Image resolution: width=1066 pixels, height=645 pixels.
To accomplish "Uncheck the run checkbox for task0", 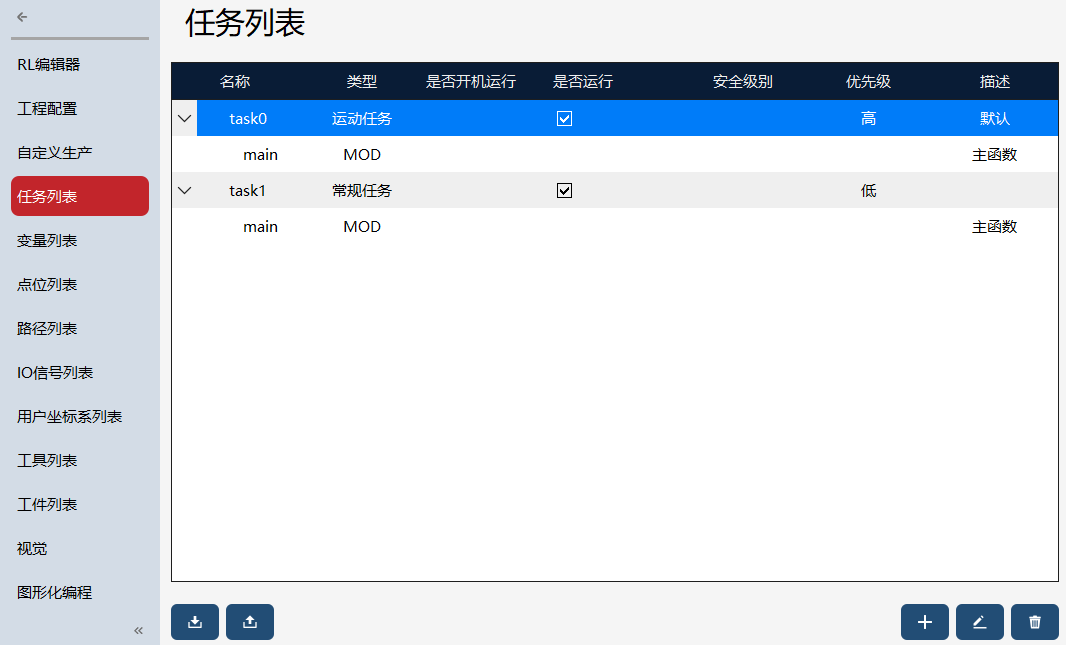I will [564, 118].
